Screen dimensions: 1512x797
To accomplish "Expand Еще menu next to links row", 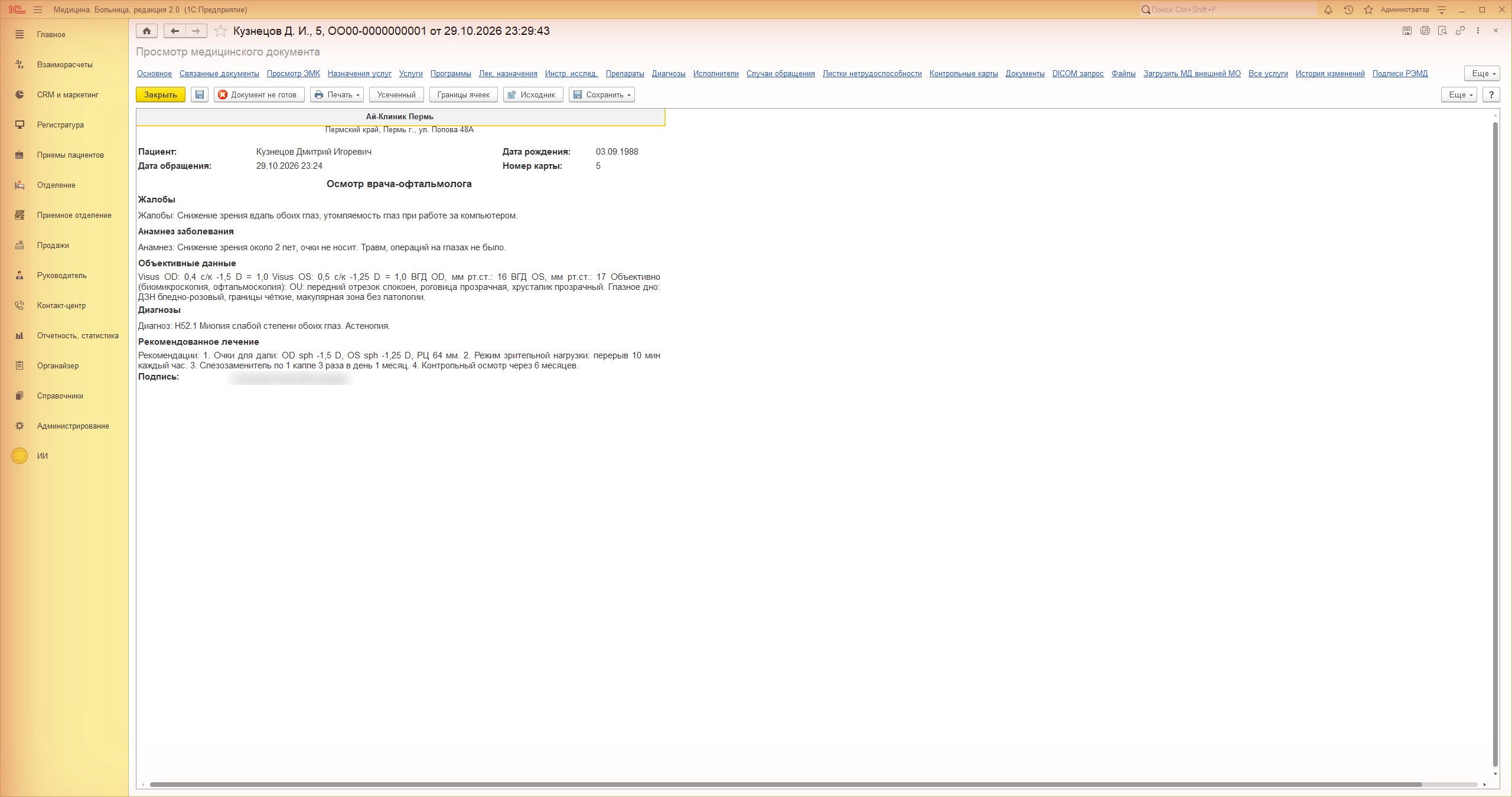I will pyautogui.click(x=1482, y=73).
